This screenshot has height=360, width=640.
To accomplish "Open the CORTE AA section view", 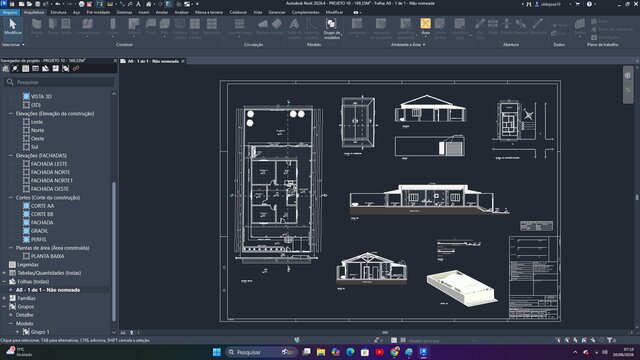I will [x=42, y=206].
